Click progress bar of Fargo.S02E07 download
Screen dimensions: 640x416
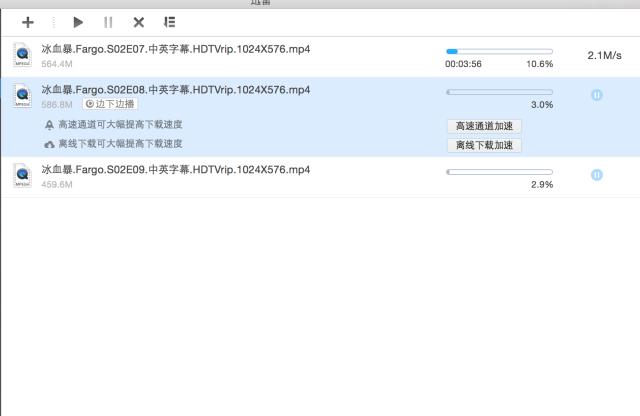tap(500, 51)
